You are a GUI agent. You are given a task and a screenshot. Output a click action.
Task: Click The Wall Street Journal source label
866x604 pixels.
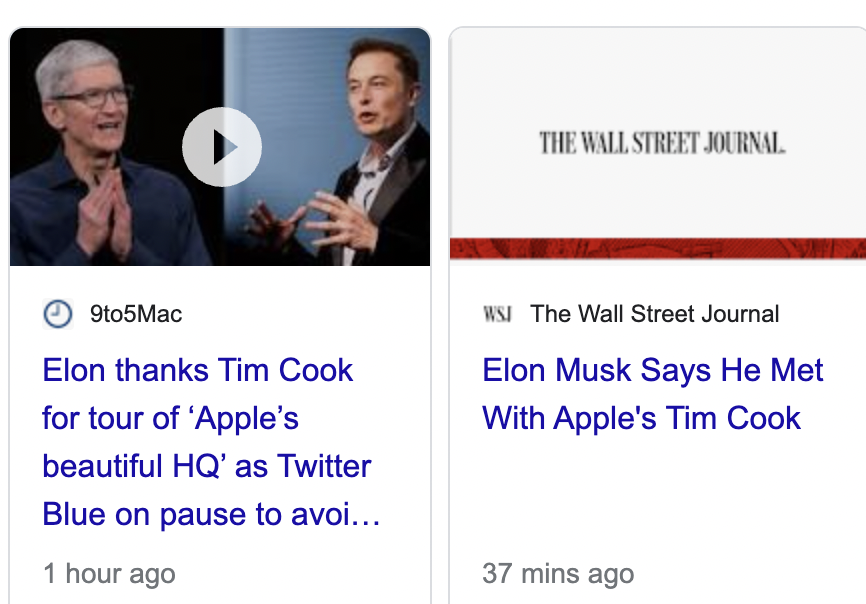click(654, 314)
